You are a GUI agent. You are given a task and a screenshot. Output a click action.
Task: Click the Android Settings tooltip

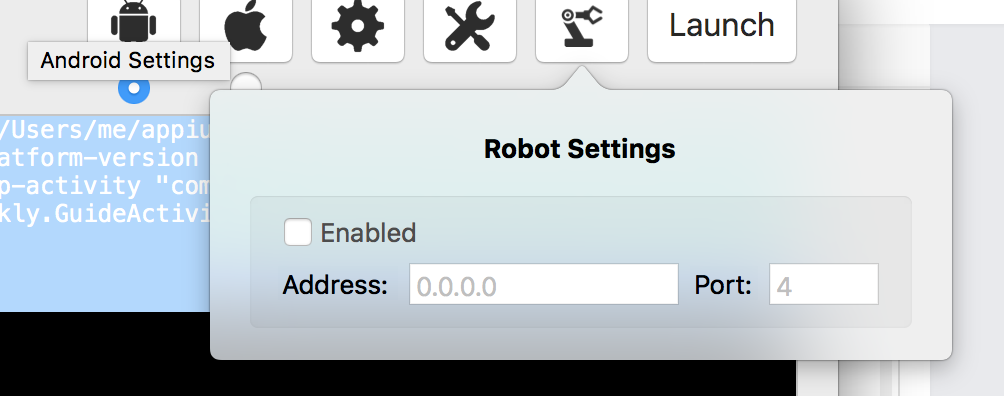click(128, 61)
